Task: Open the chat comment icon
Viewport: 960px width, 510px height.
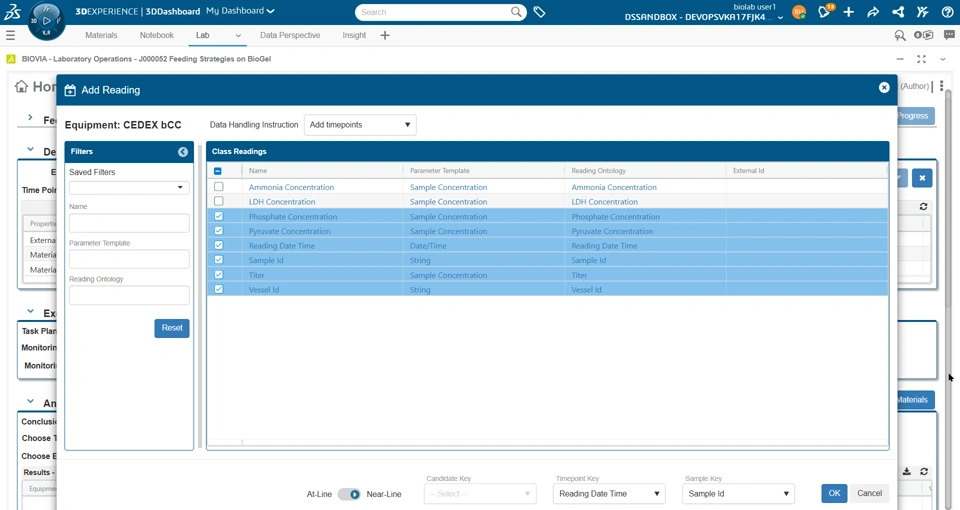Action: tap(949, 36)
